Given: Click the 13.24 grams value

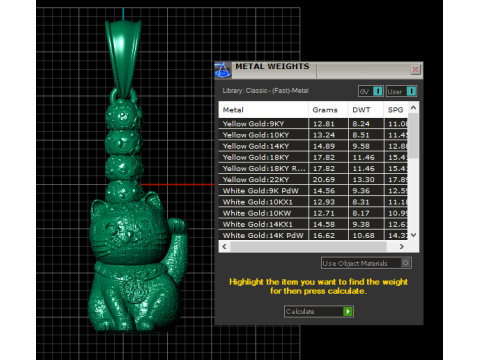Looking at the screenshot, I should (x=324, y=135).
